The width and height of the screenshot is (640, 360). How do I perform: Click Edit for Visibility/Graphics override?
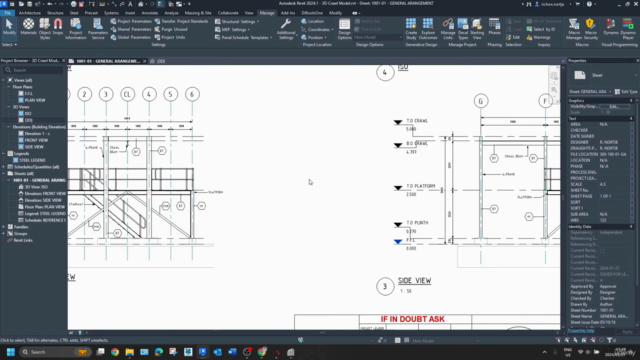point(614,107)
